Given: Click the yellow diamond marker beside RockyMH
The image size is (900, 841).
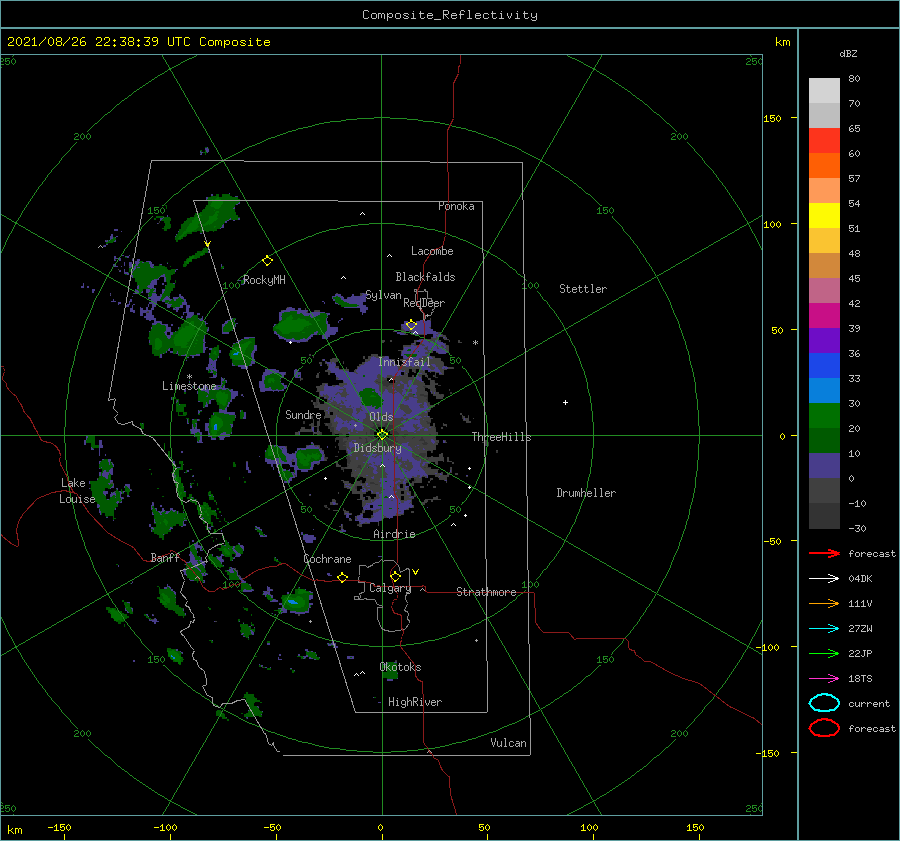Looking at the screenshot, I should pyautogui.click(x=267, y=261).
